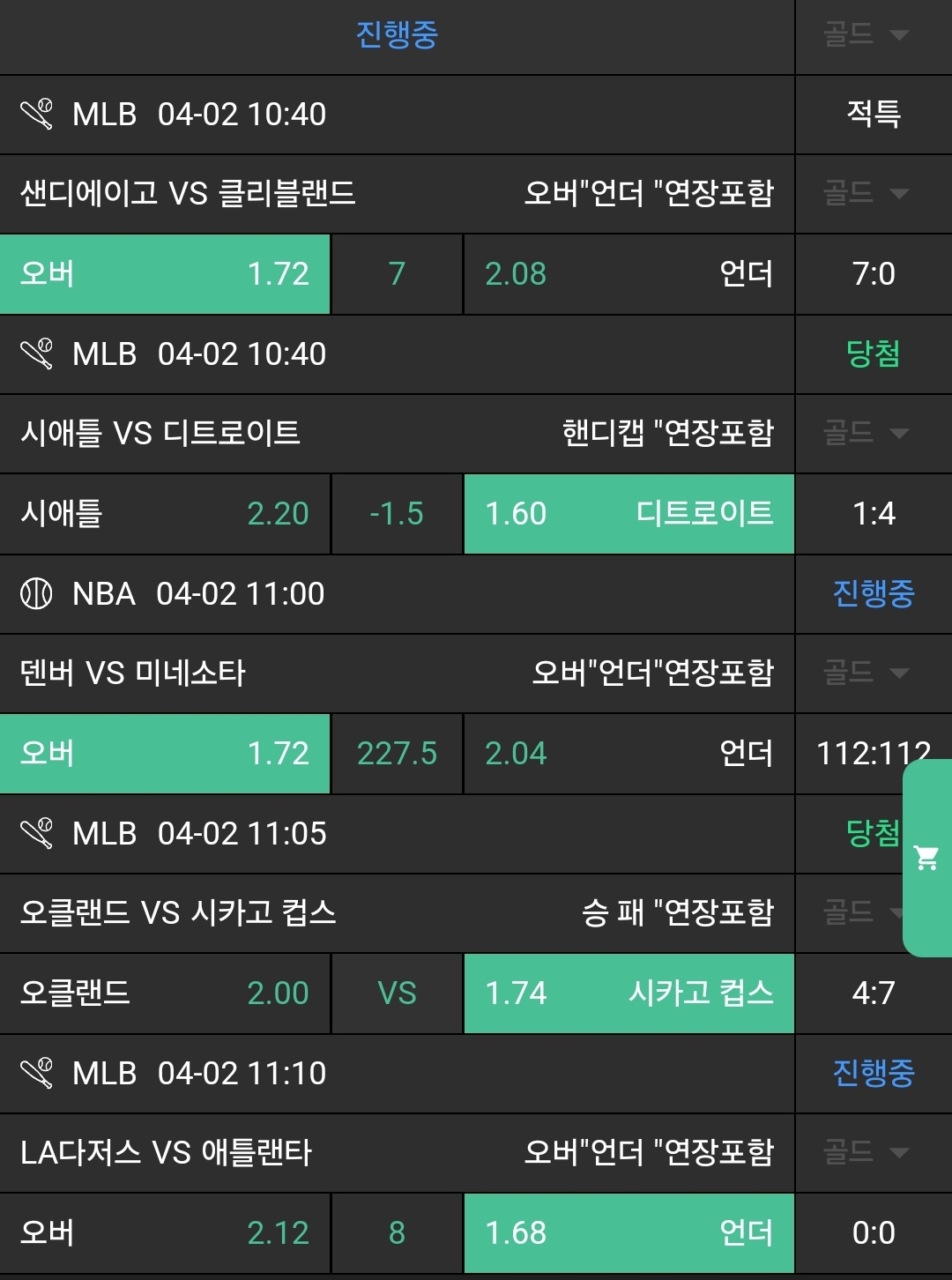This screenshot has width=952, height=1280.
Task: Click 진행중 status for the NBA game
Action: click(874, 594)
